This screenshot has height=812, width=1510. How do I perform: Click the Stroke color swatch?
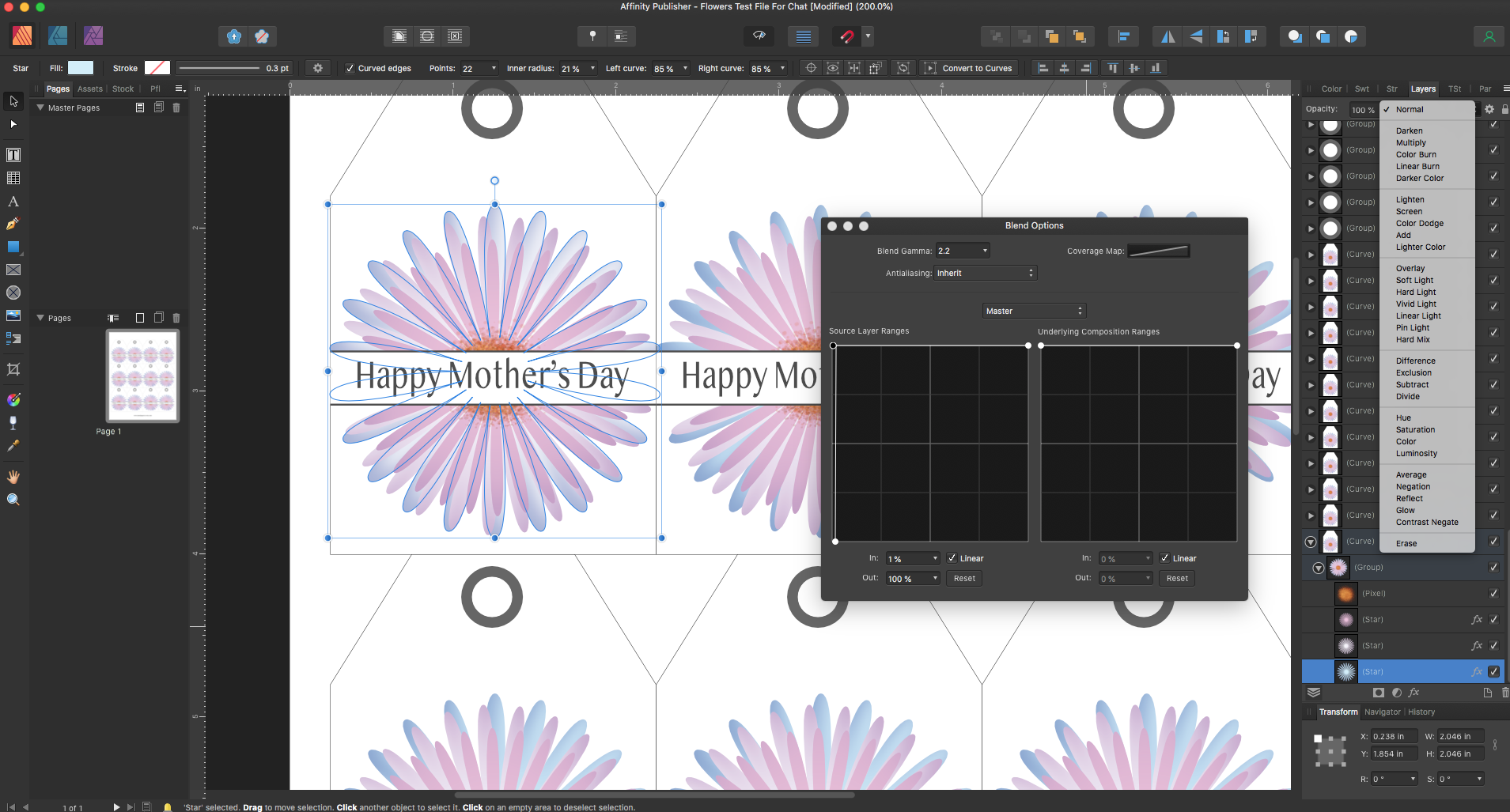(157, 68)
